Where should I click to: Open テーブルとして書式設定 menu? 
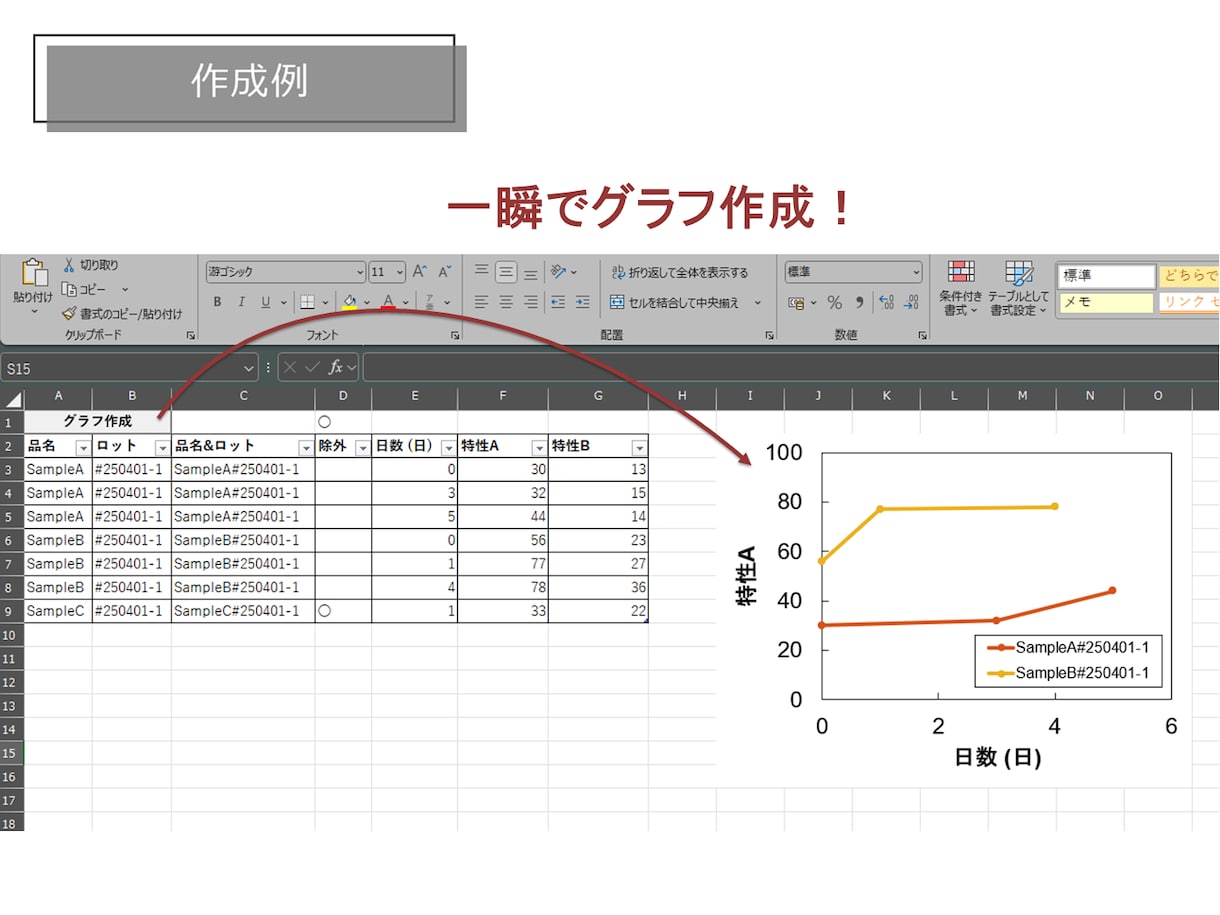(x=1019, y=288)
